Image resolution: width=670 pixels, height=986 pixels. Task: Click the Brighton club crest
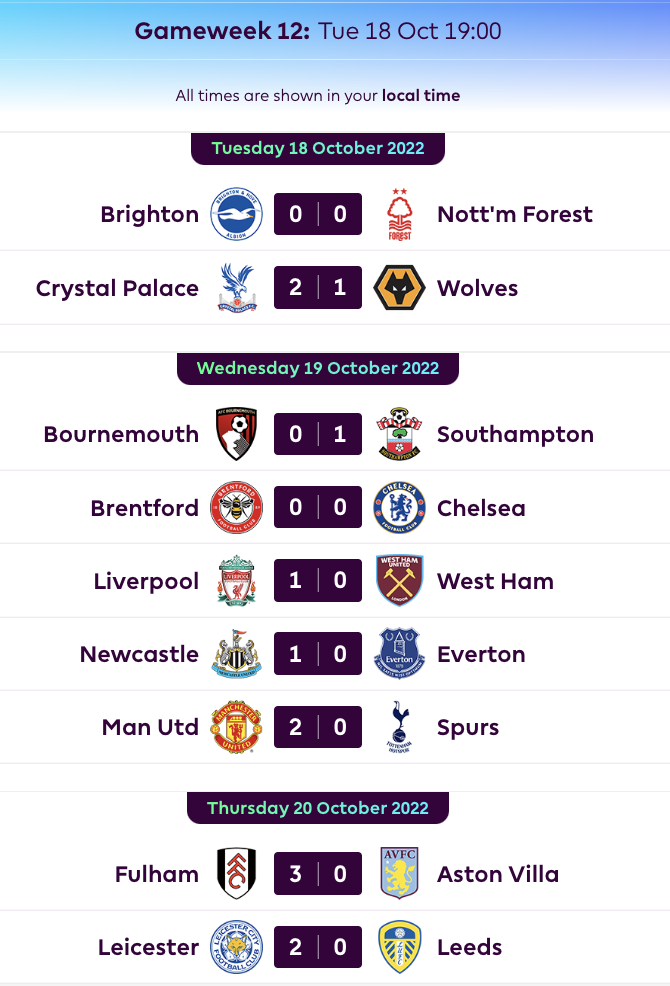coord(236,213)
